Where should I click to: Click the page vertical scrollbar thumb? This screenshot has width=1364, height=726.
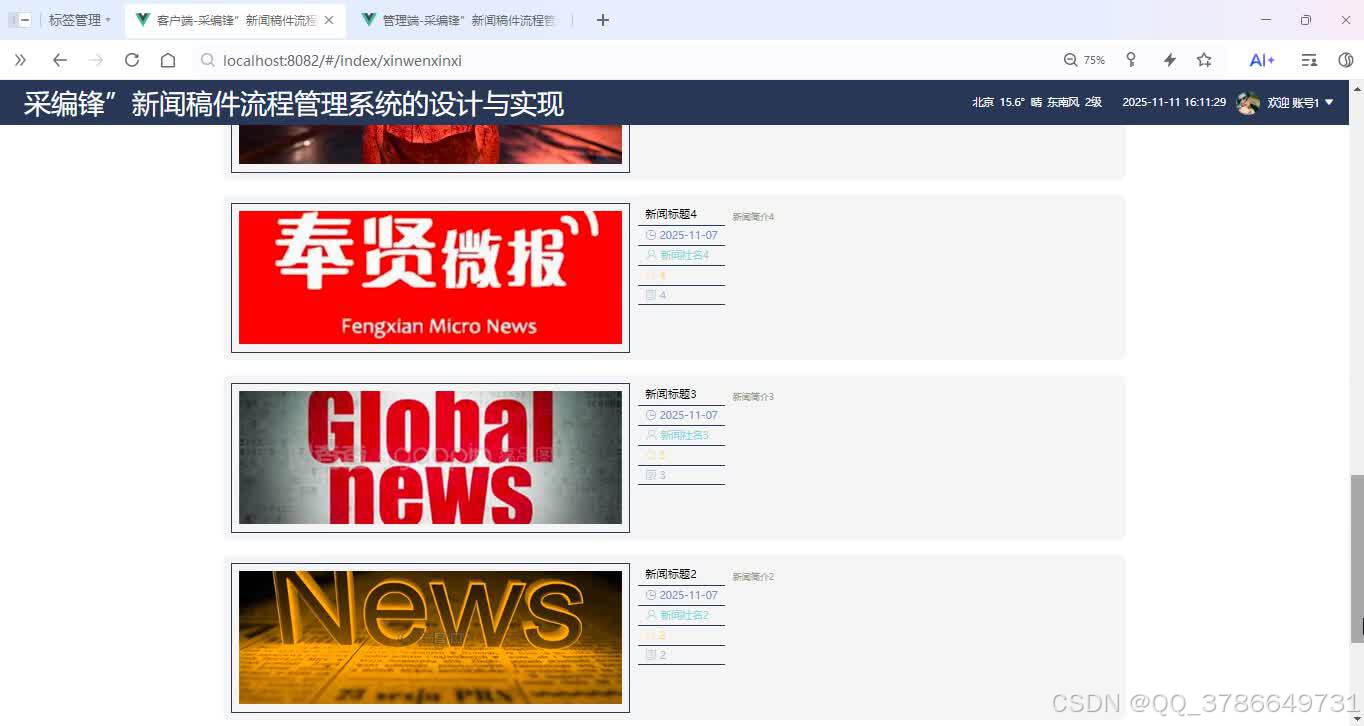1357,558
